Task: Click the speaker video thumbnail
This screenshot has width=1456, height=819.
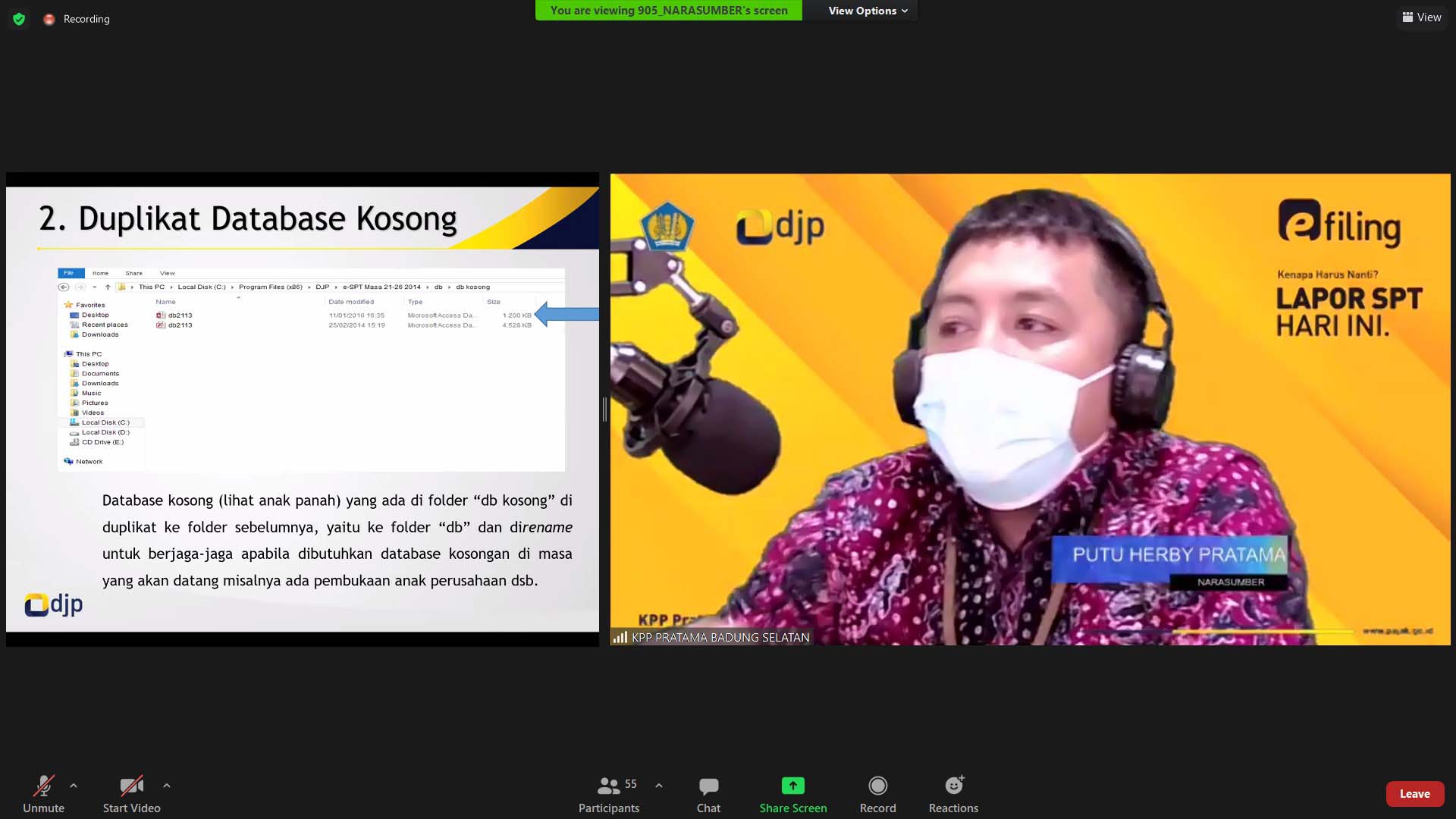Action: [x=1030, y=409]
